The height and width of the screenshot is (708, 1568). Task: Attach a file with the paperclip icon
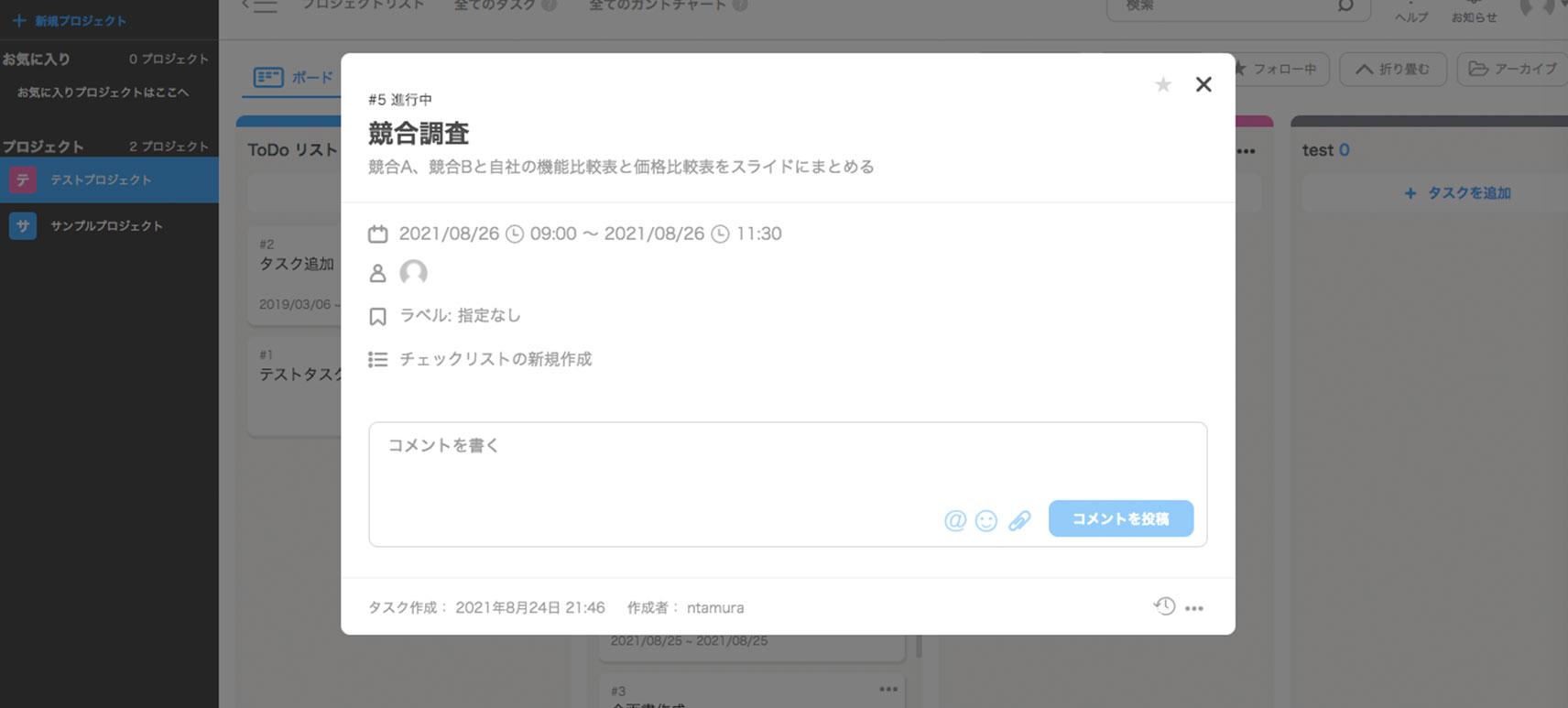(x=1019, y=520)
